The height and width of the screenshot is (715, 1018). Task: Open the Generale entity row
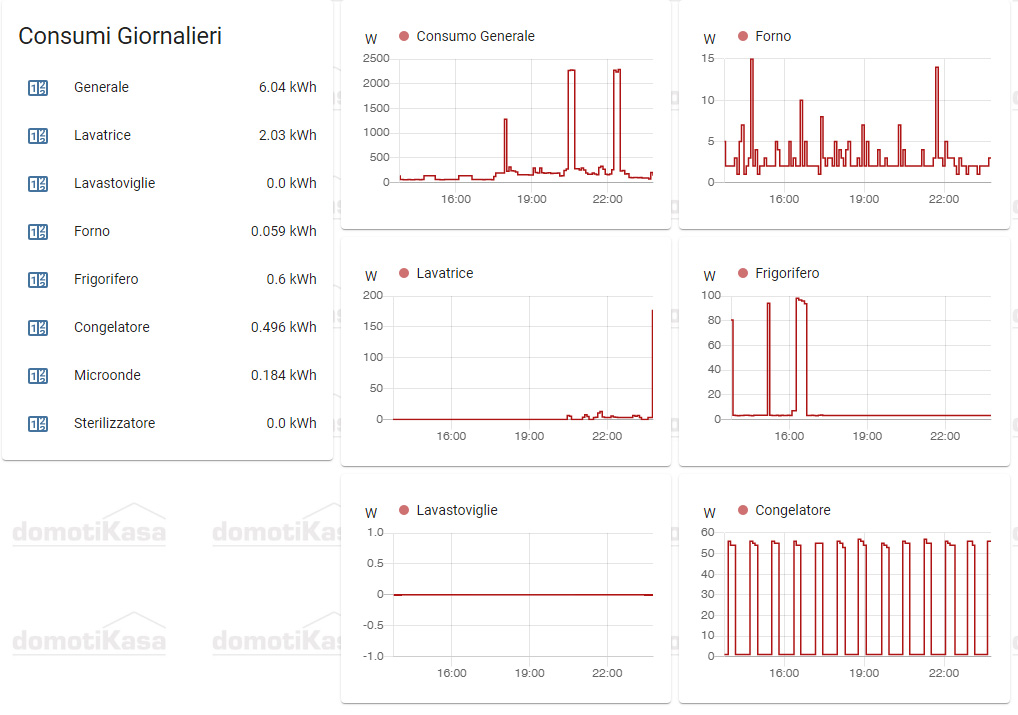(x=168, y=87)
